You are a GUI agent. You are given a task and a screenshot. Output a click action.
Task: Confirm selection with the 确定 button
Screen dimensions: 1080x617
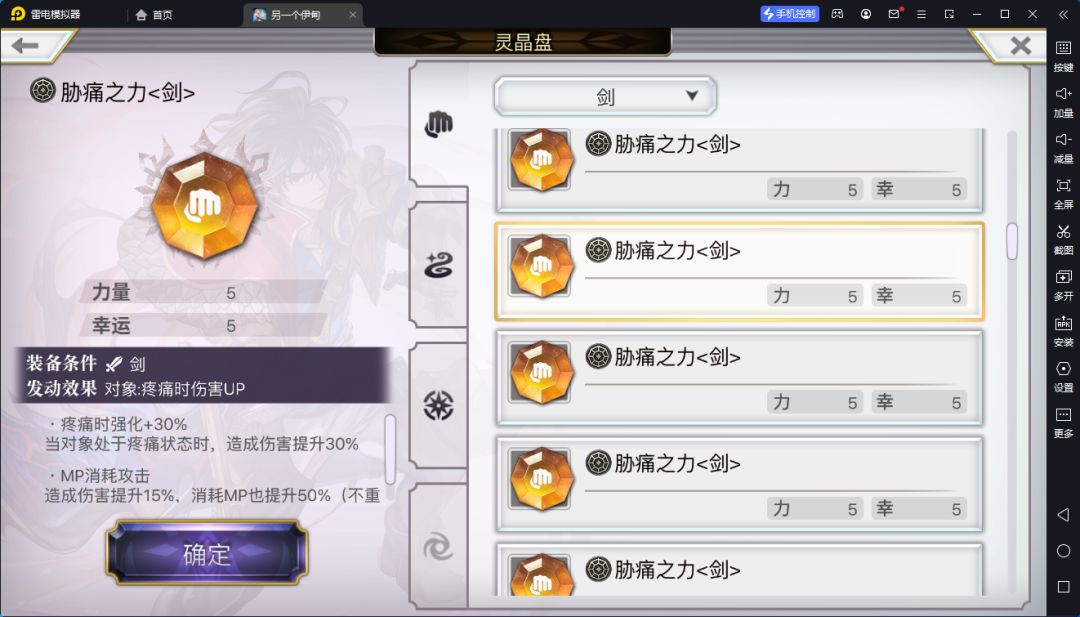pos(207,553)
